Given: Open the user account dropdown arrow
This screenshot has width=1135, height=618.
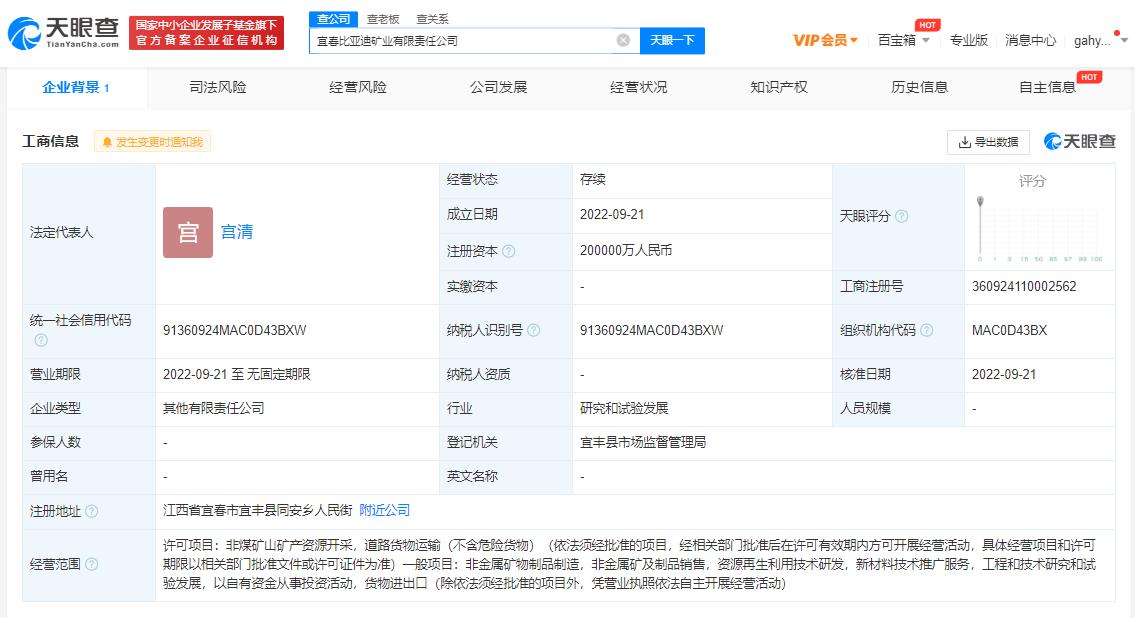Looking at the screenshot, I should click(x=1124, y=40).
